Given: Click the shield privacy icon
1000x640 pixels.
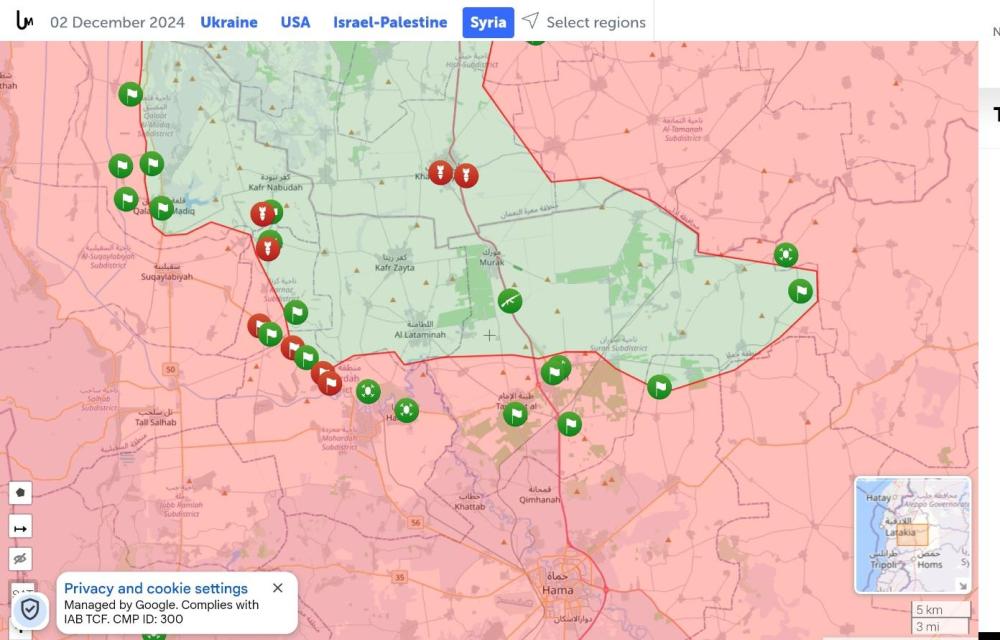Looking at the screenshot, I should click(30, 610).
